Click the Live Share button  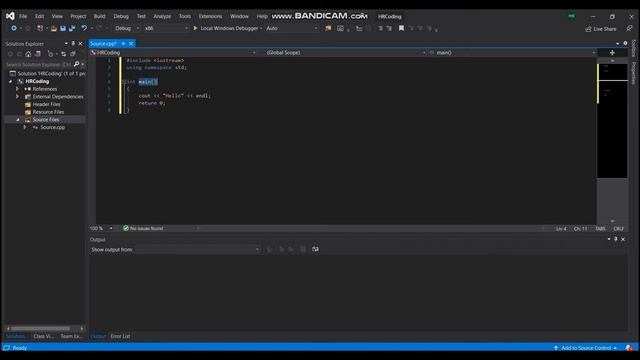[601, 29]
